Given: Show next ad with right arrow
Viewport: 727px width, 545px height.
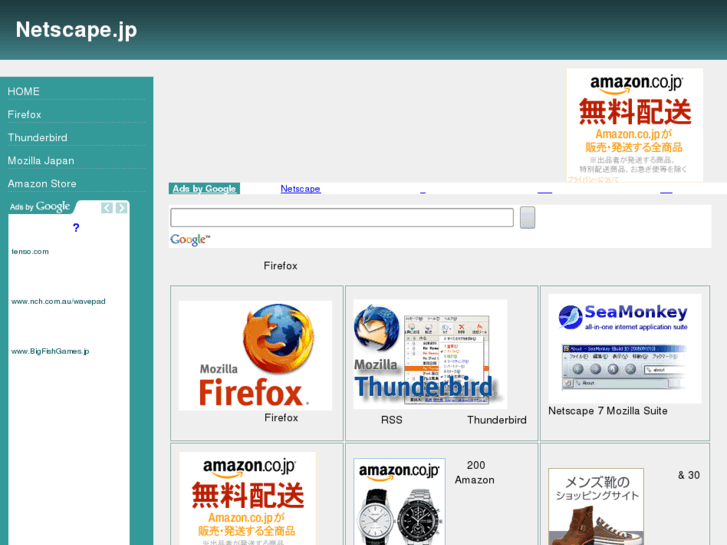Looking at the screenshot, I should (121, 208).
